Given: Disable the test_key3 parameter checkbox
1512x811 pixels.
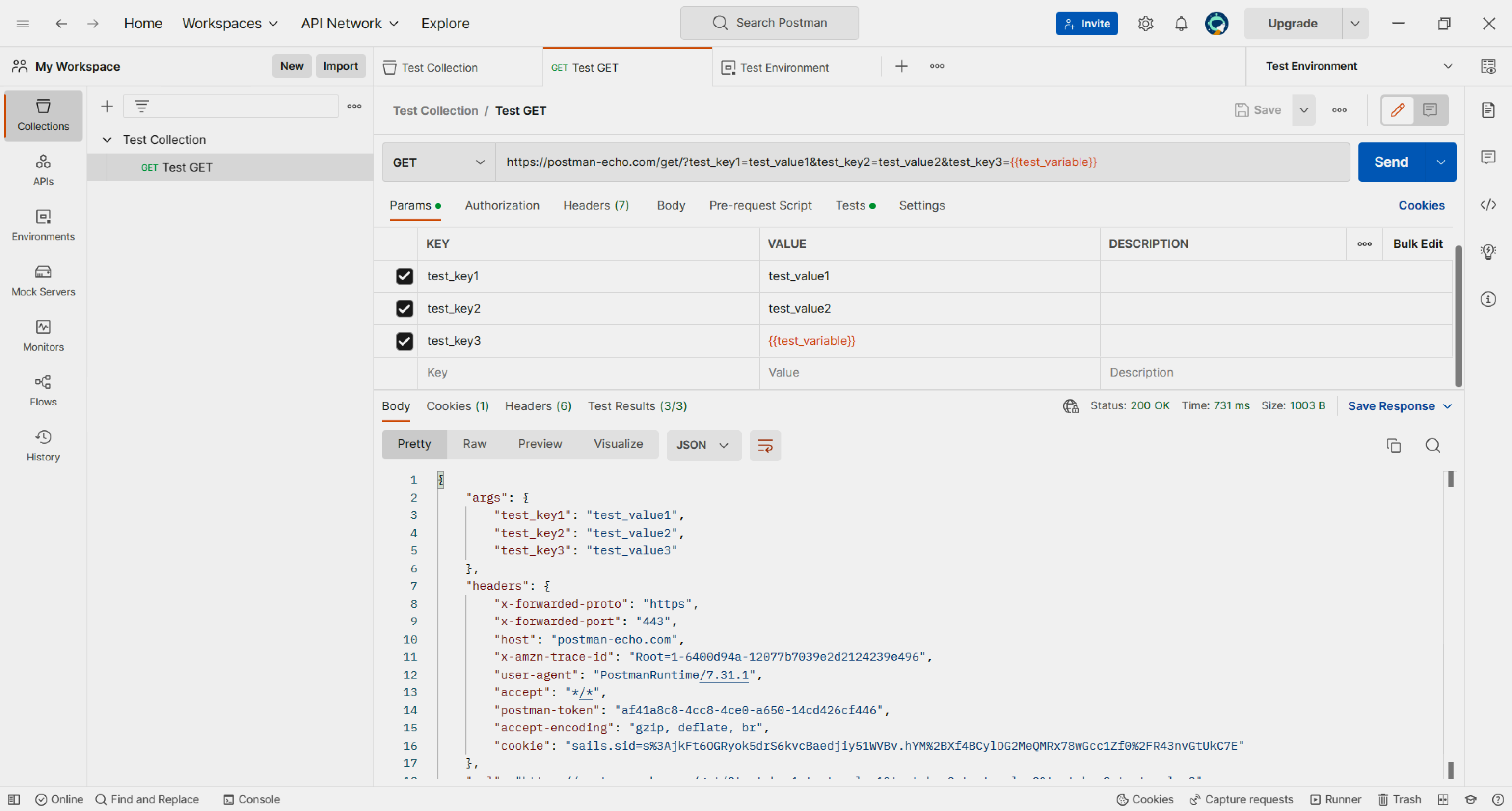Looking at the screenshot, I should [404, 341].
